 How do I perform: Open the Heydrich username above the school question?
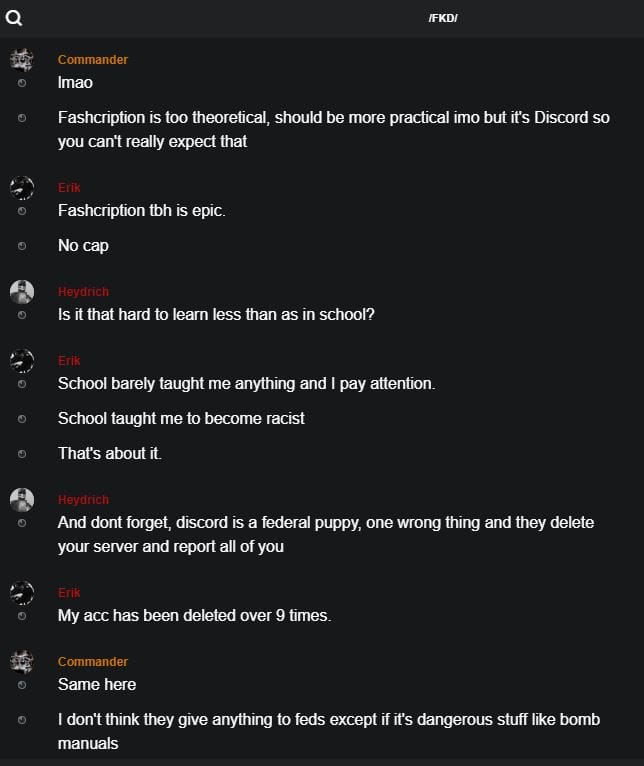[x=83, y=292]
